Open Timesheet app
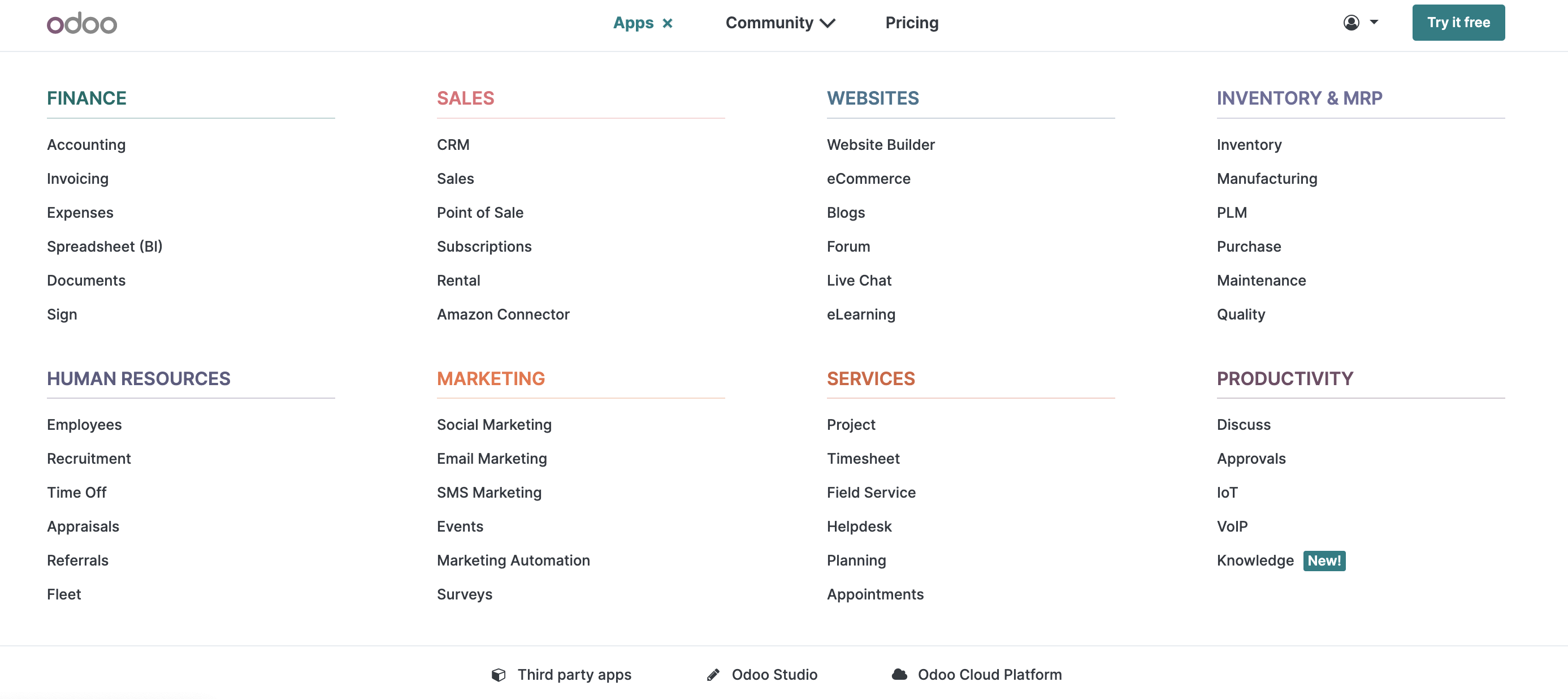Viewport: 1568px width, 699px height. (863, 459)
